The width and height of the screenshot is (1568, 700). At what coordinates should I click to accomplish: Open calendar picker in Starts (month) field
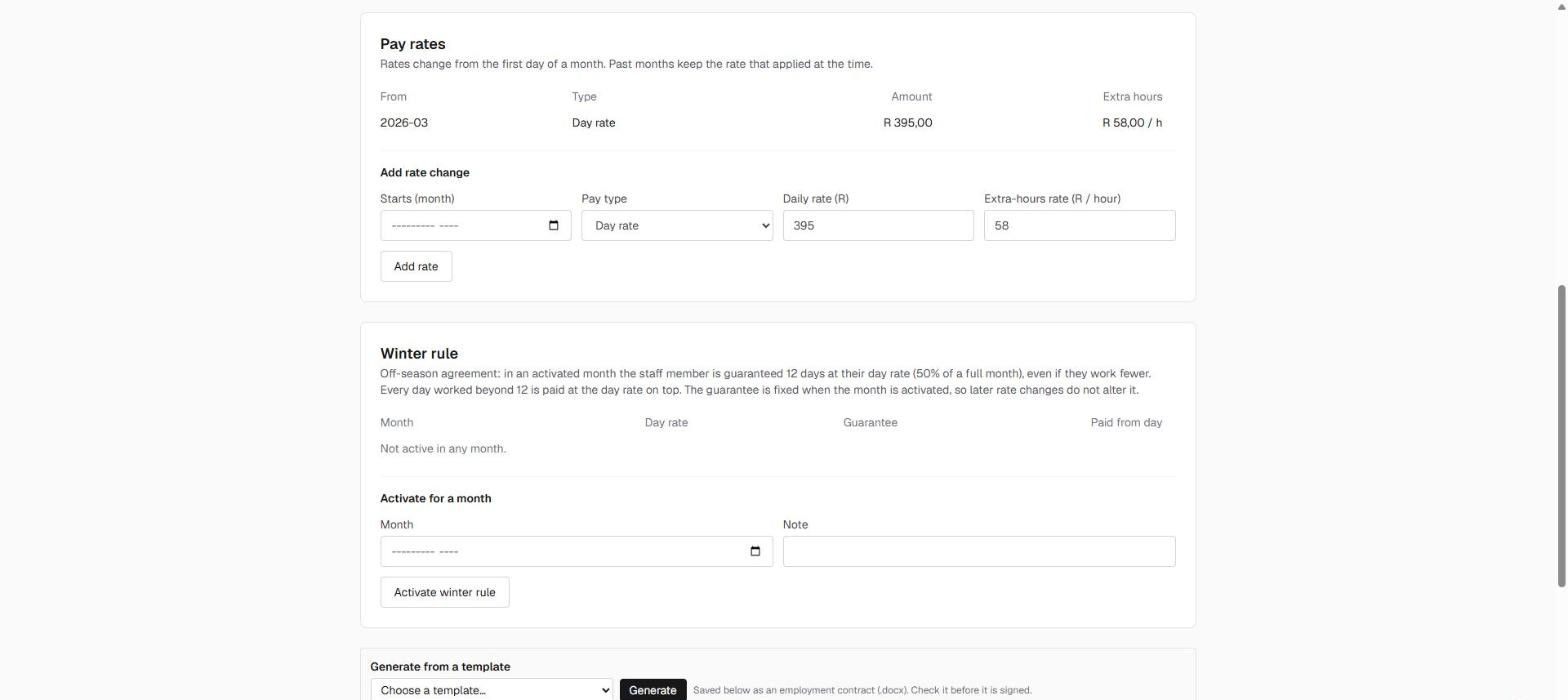click(x=554, y=226)
